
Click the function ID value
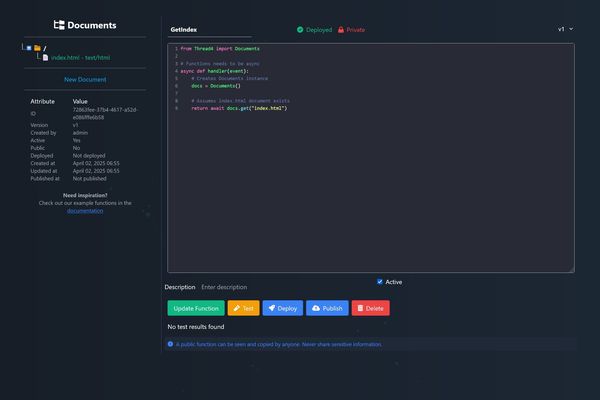[105, 113]
